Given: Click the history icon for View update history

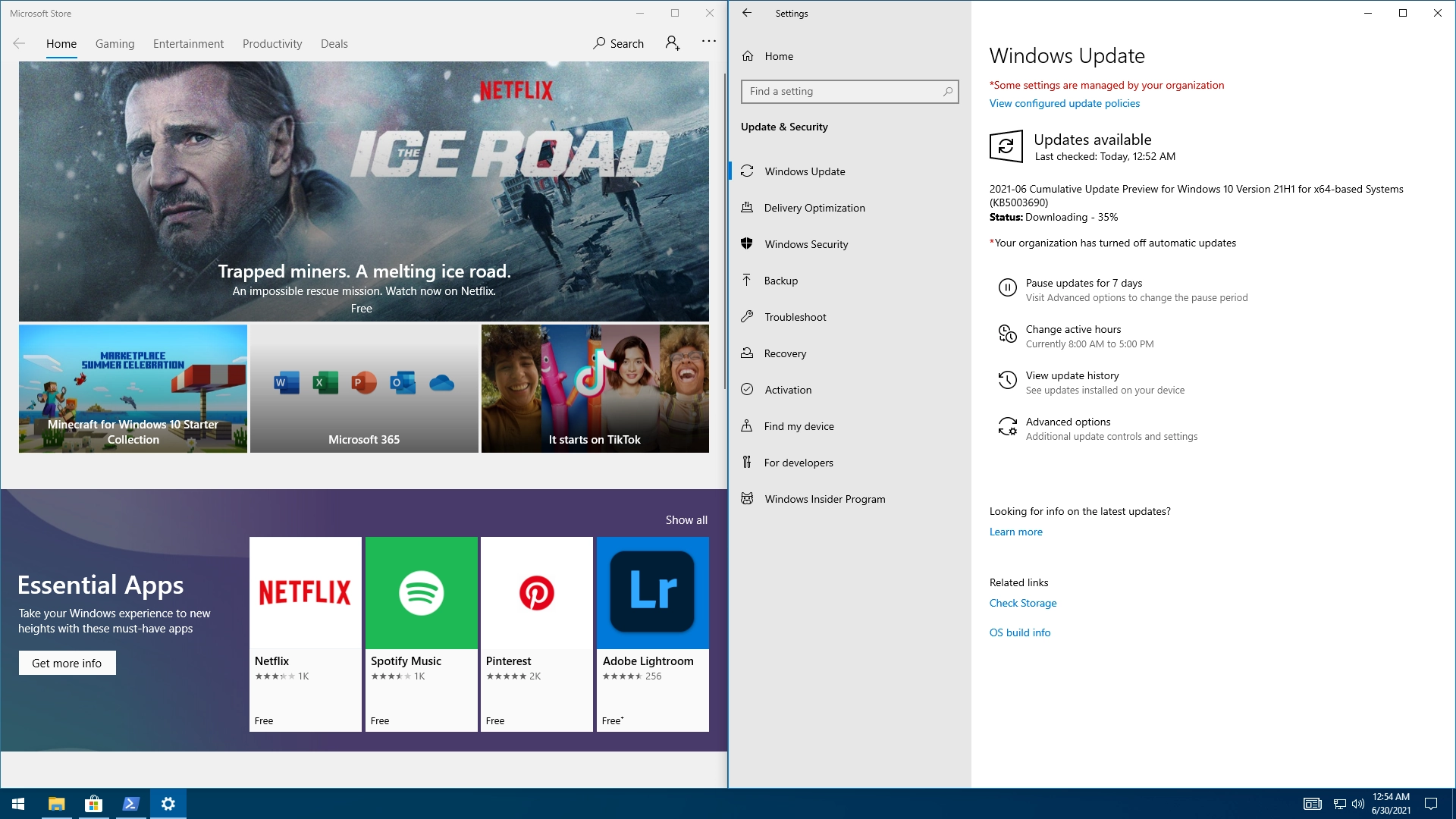Looking at the screenshot, I should pyautogui.click(x=1007, y=381).
